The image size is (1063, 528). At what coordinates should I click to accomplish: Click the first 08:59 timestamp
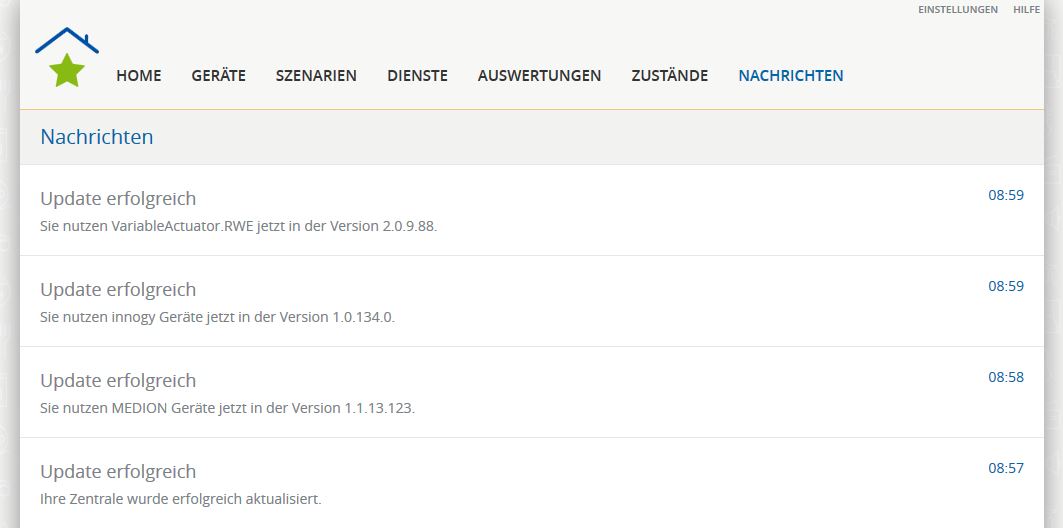(x=1005, y=195)
